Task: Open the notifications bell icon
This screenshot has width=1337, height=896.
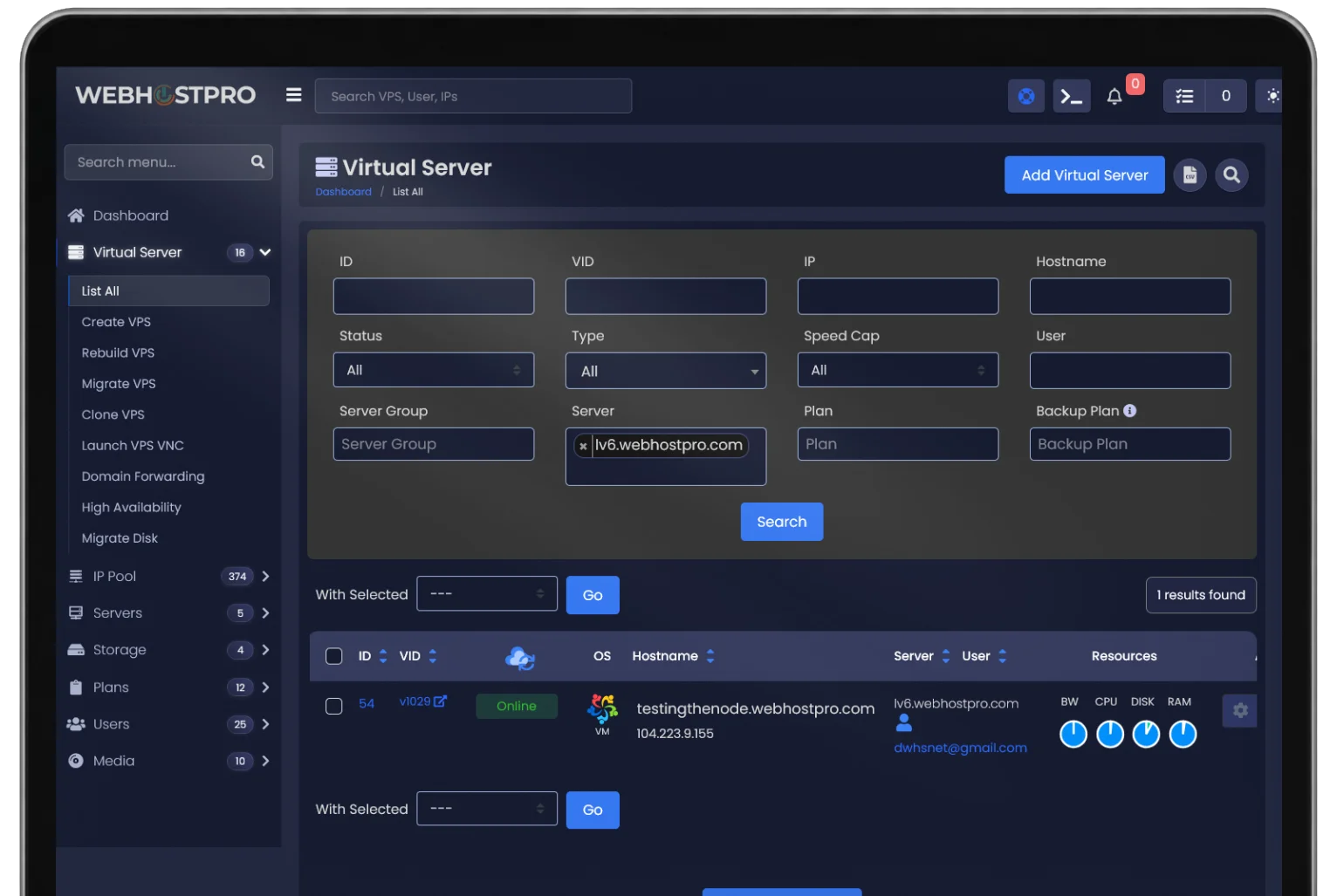Action: (x=1114, y=97)
